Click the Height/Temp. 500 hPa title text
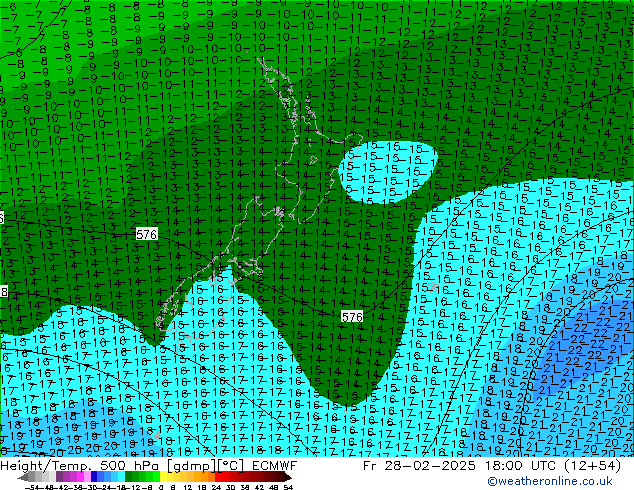 coord(81,466)
